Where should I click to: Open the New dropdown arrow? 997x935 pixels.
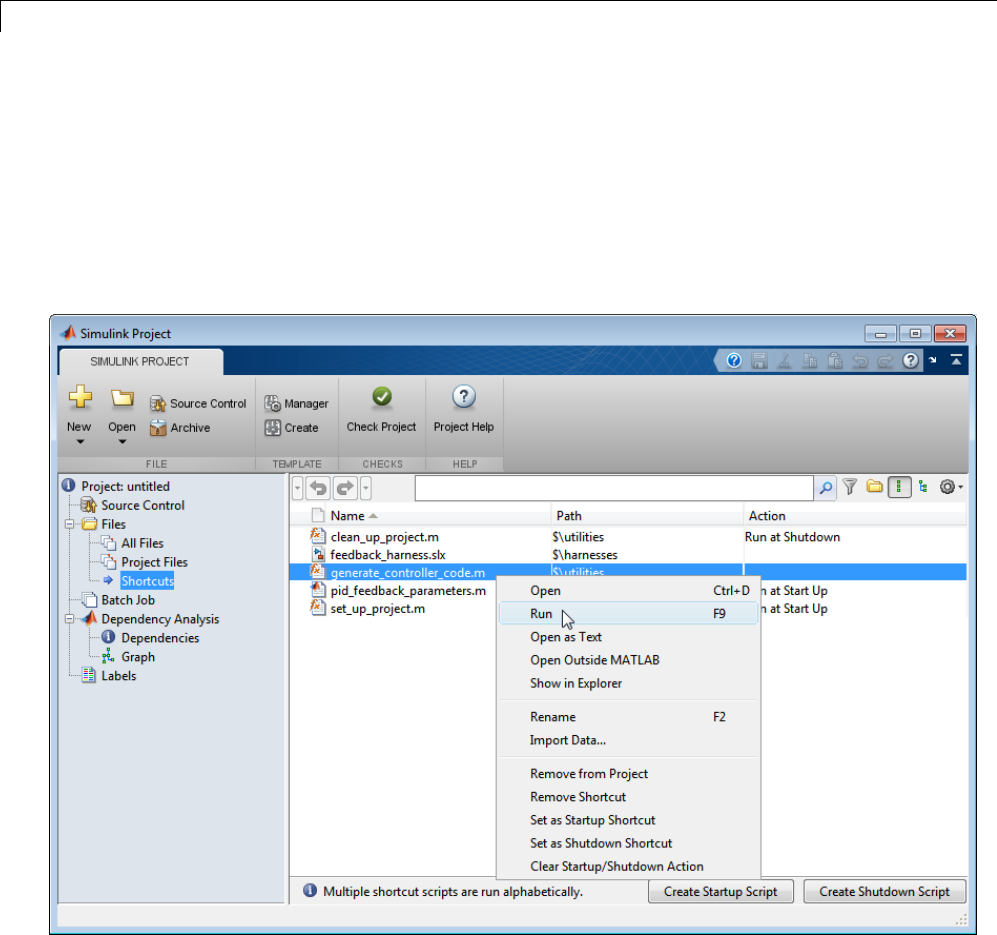[80, 441]
